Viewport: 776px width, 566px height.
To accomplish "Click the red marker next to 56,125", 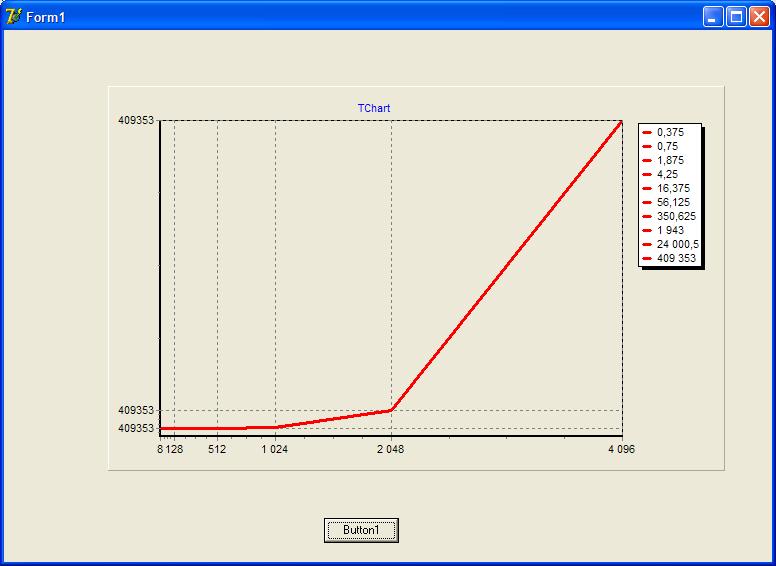I will click(647, 202).
